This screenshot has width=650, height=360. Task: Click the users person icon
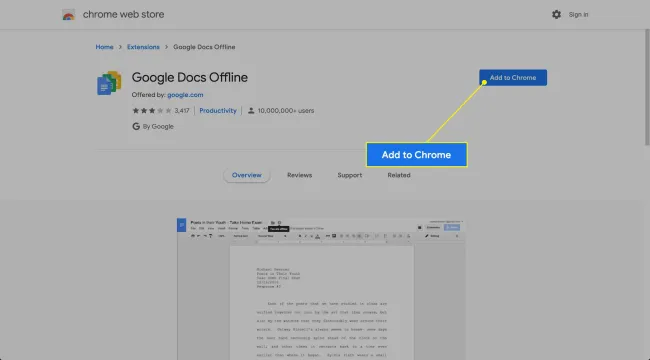251,111
